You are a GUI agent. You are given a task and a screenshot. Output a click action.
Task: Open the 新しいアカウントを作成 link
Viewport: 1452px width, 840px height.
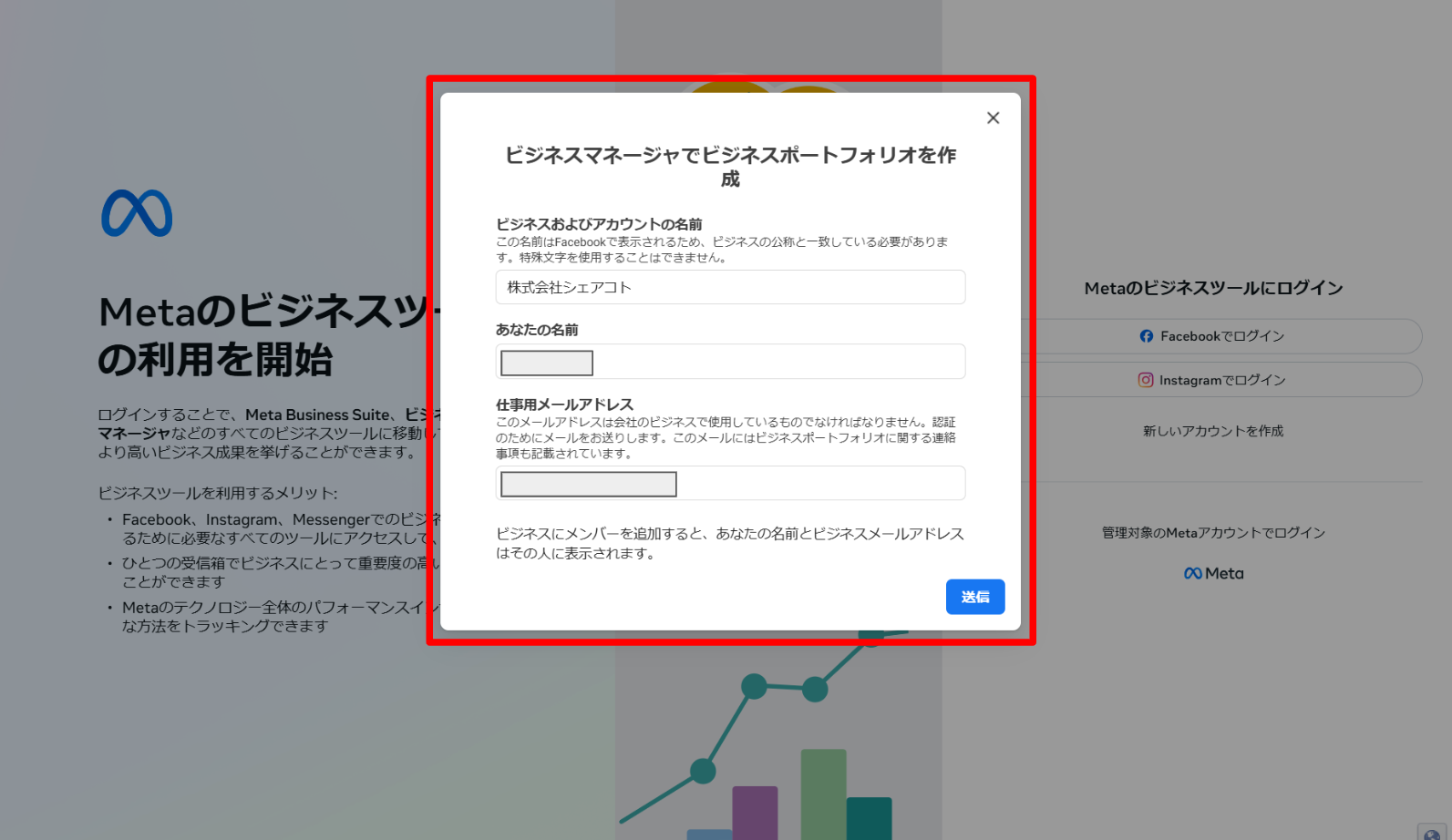(1213, 431)
